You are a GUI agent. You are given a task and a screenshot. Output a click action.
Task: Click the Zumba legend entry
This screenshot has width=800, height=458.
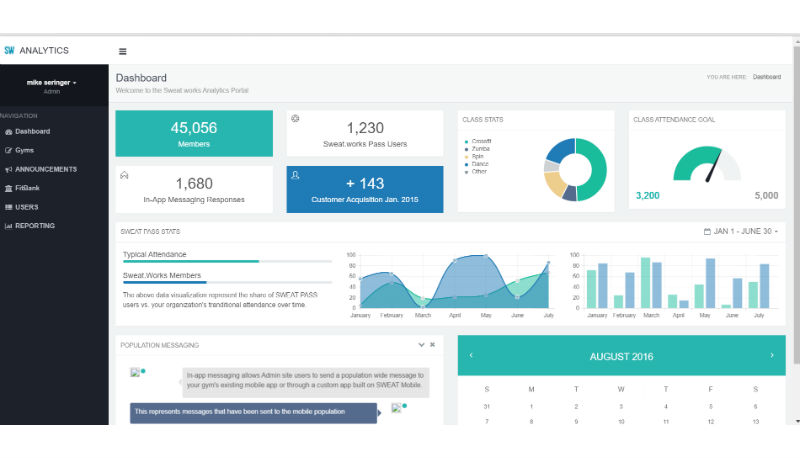pos(478,149)
